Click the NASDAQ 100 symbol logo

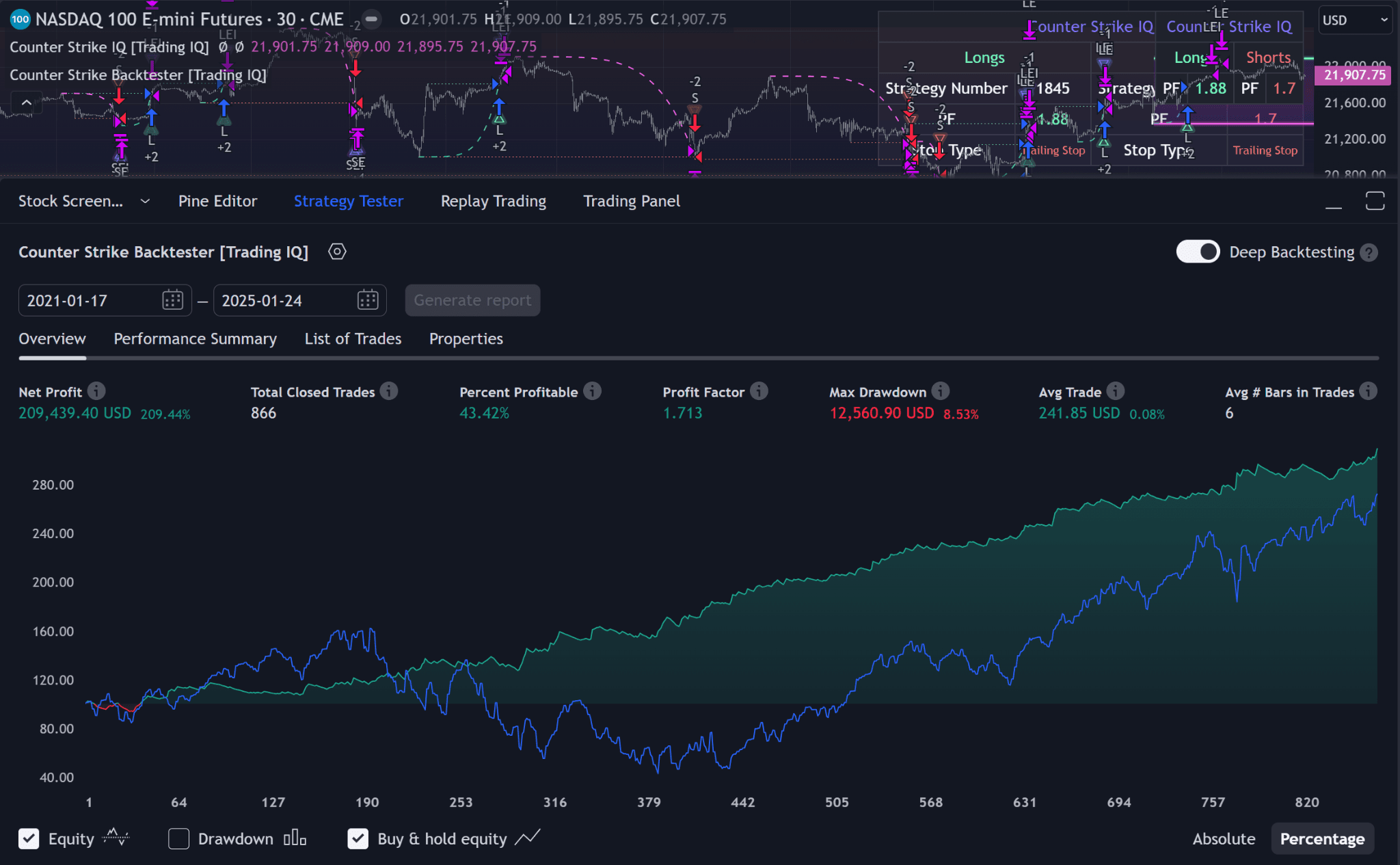tap(20, 19)
